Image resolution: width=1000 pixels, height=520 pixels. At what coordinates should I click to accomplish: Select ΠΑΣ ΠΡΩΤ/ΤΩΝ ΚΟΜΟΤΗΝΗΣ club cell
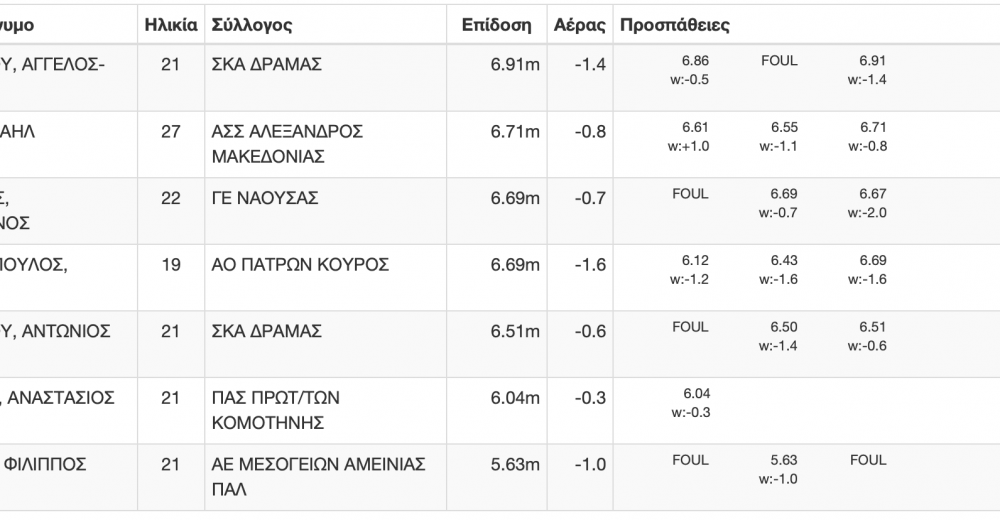point(325,410)
